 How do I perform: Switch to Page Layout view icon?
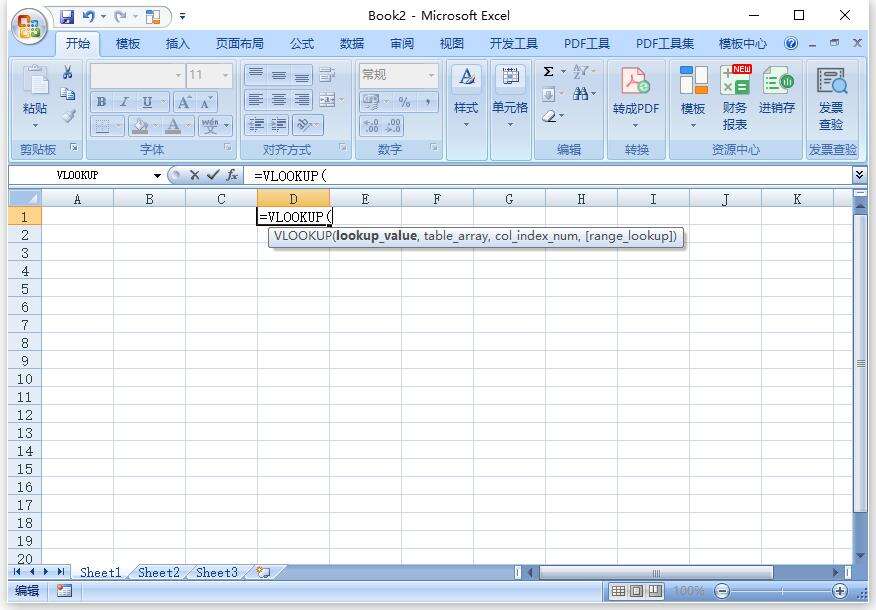pyautogui.click(x=637, y=590)
